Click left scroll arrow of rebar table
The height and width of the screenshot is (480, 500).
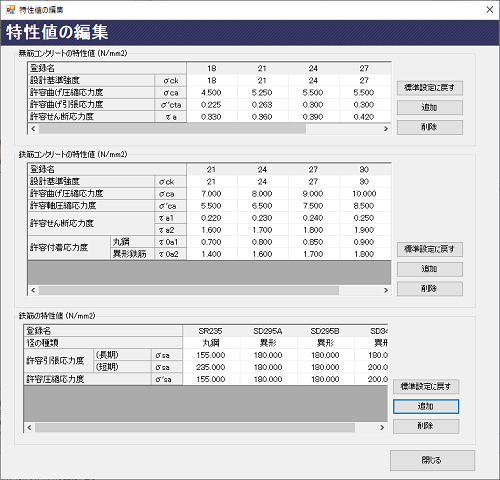(29, 428)
